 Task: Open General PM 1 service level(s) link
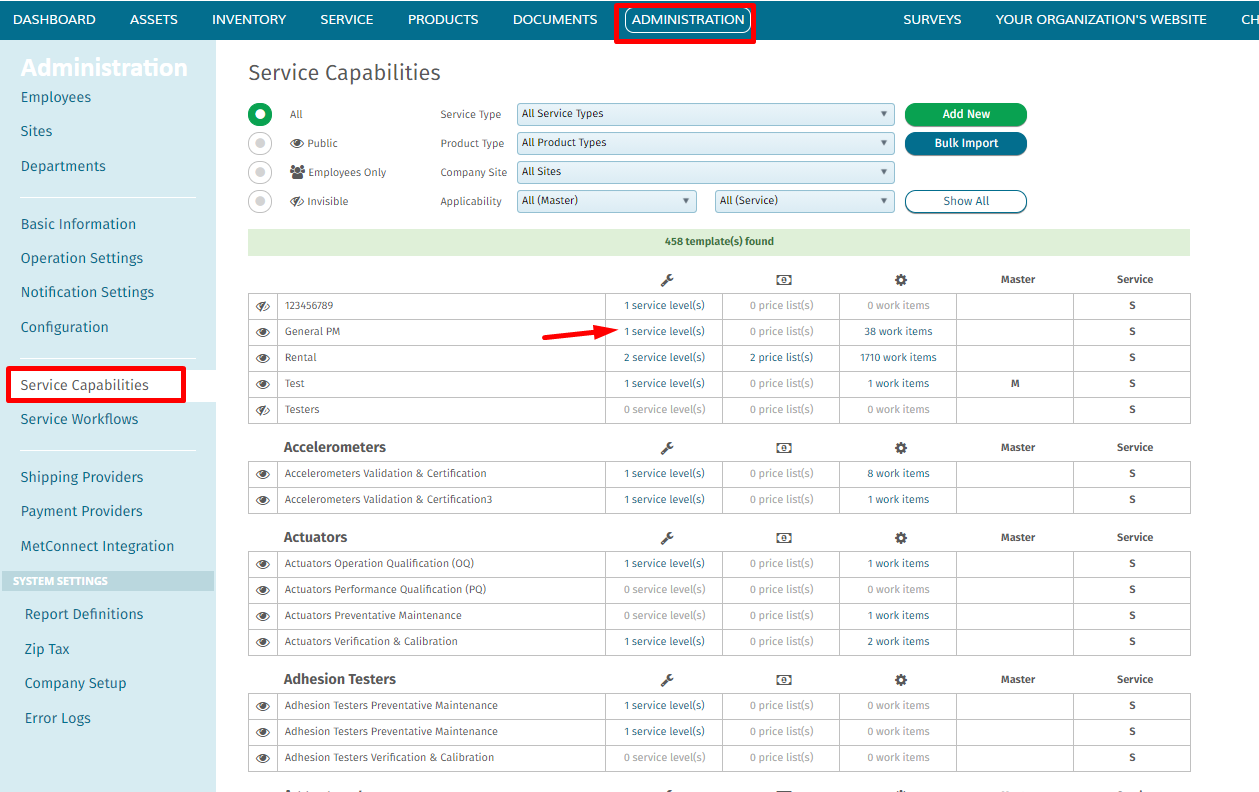[x=665, y=332]
